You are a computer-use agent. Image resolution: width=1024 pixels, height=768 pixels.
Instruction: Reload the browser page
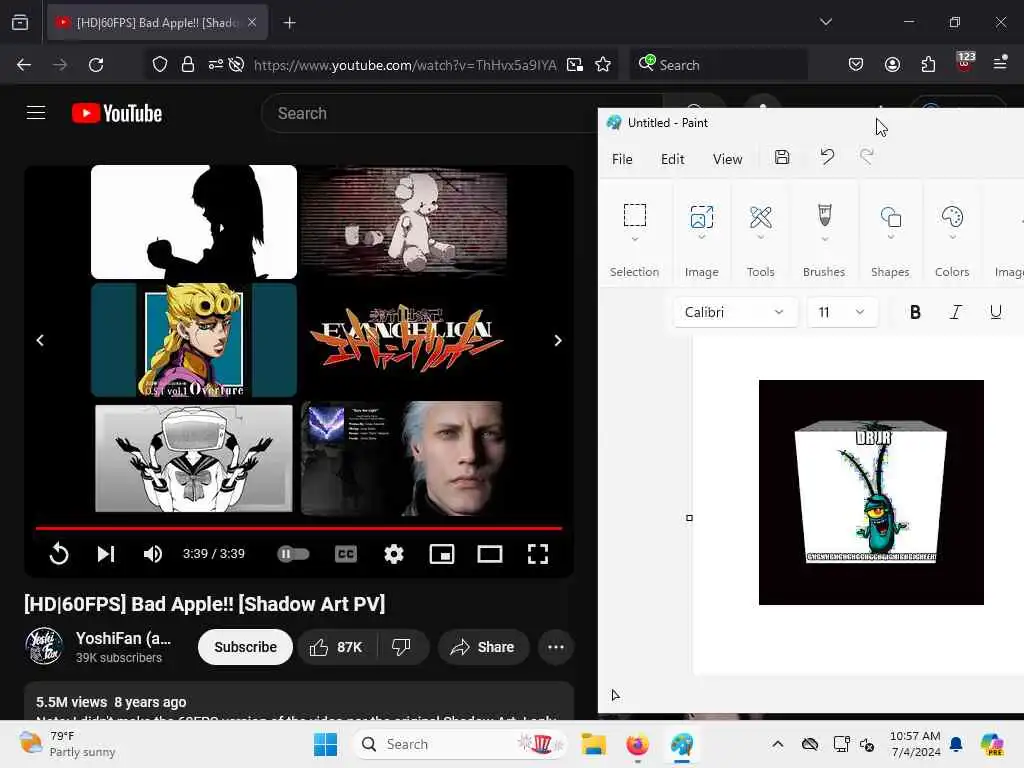(x=96, y=65)
